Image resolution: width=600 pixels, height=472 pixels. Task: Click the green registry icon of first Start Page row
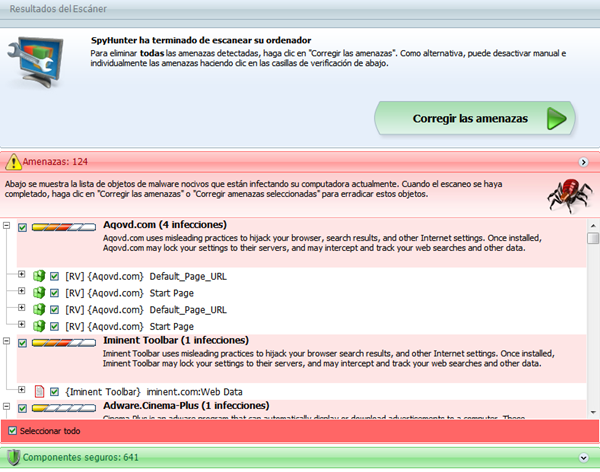(x=39, y=293)
